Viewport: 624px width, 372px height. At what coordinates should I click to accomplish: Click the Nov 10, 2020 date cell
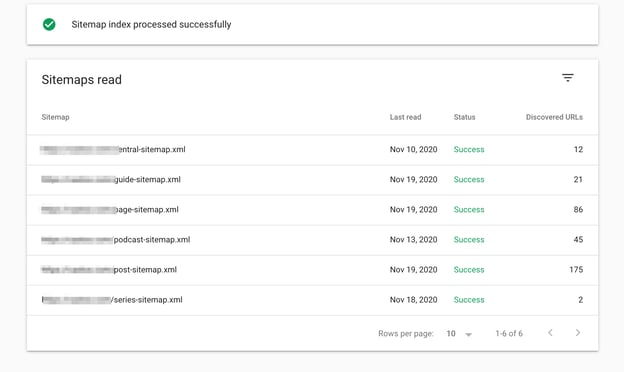pos(413,150)
